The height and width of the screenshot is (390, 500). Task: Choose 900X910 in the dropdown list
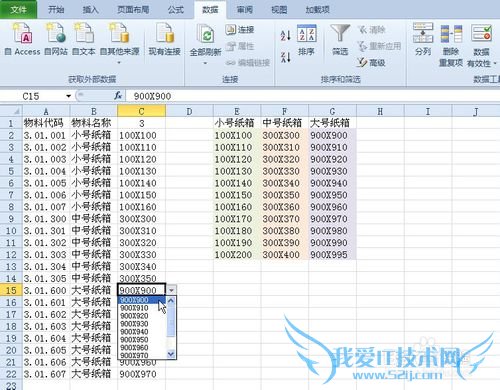pos(142,308)
